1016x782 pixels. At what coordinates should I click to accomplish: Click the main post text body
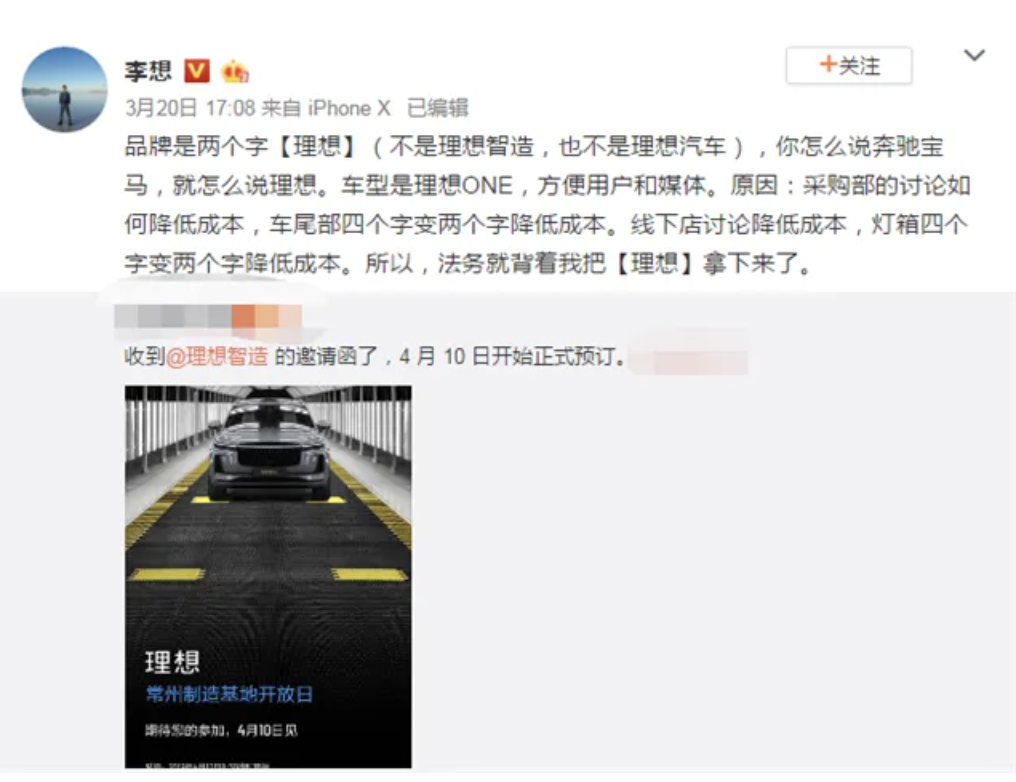(547, 205)
